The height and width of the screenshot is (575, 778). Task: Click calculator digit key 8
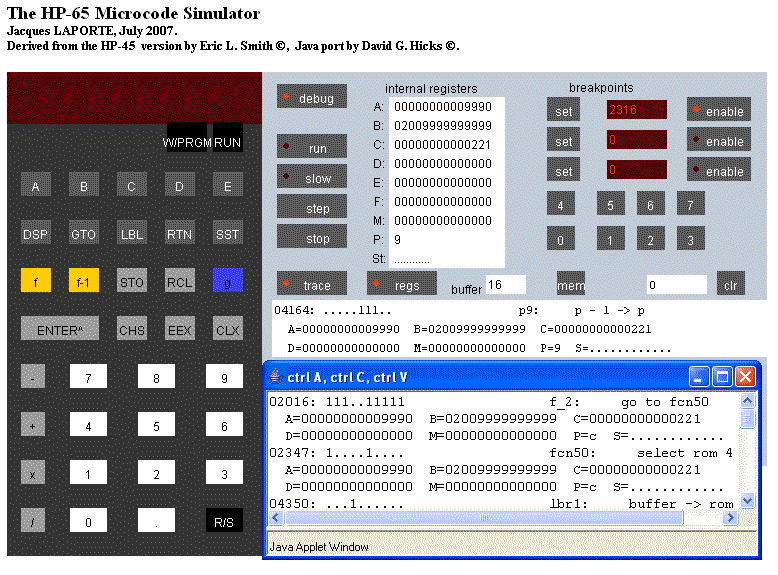pos(156,377)
